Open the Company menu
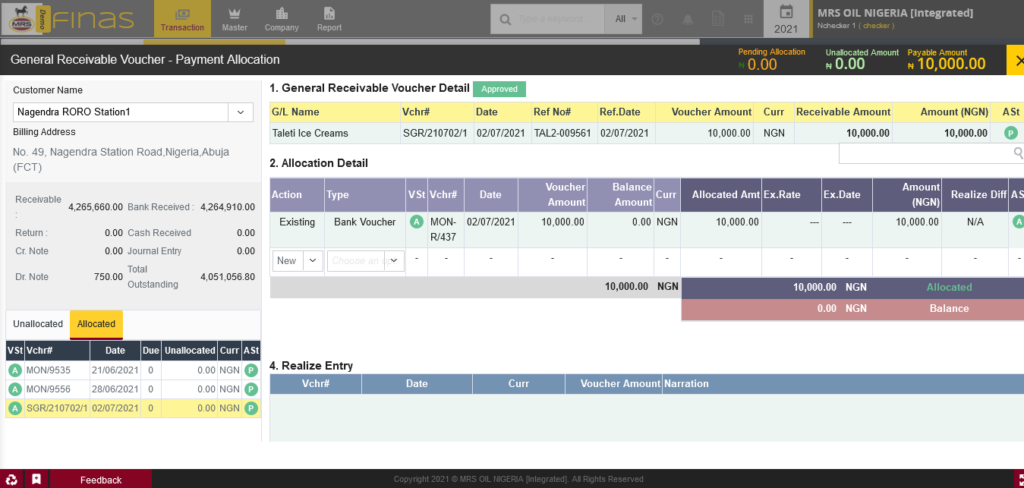This screenshot has width=1024, height=488. [x=281, y=19]
